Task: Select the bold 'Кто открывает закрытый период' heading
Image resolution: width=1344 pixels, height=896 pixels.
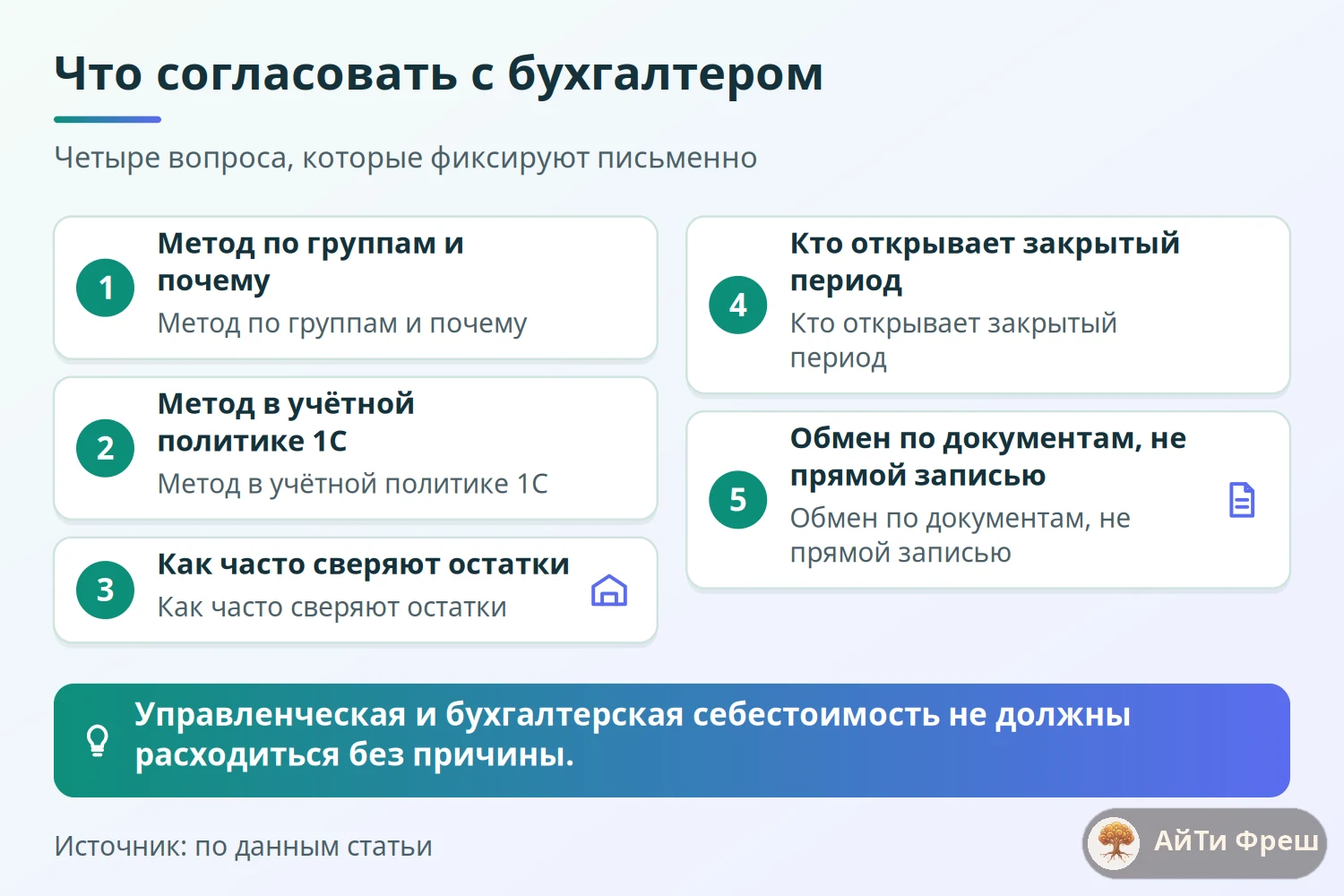Action: [x=985, y=262]
